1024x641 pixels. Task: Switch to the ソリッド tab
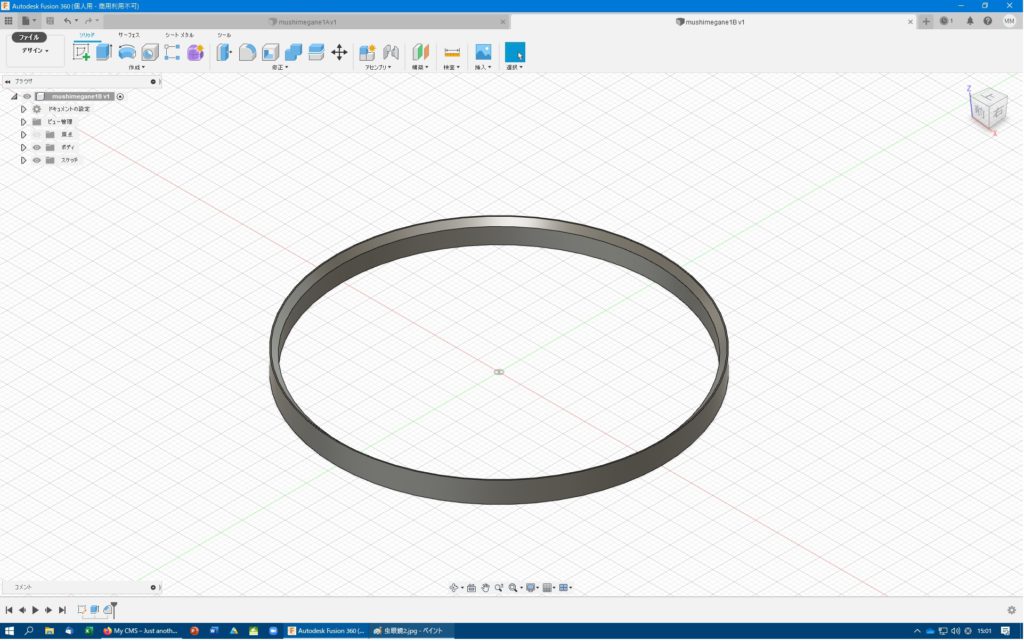(x=87, y=35)
